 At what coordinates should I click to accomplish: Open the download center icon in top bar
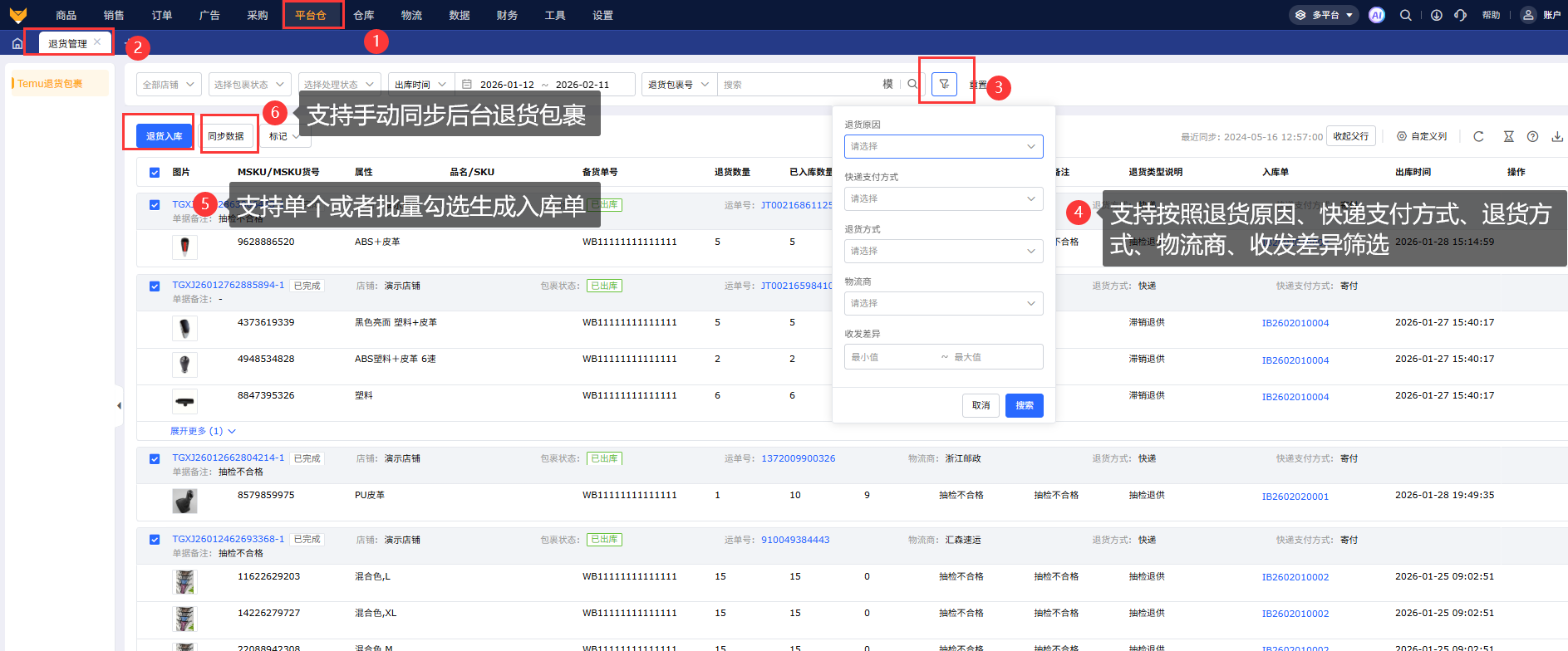1436,15
